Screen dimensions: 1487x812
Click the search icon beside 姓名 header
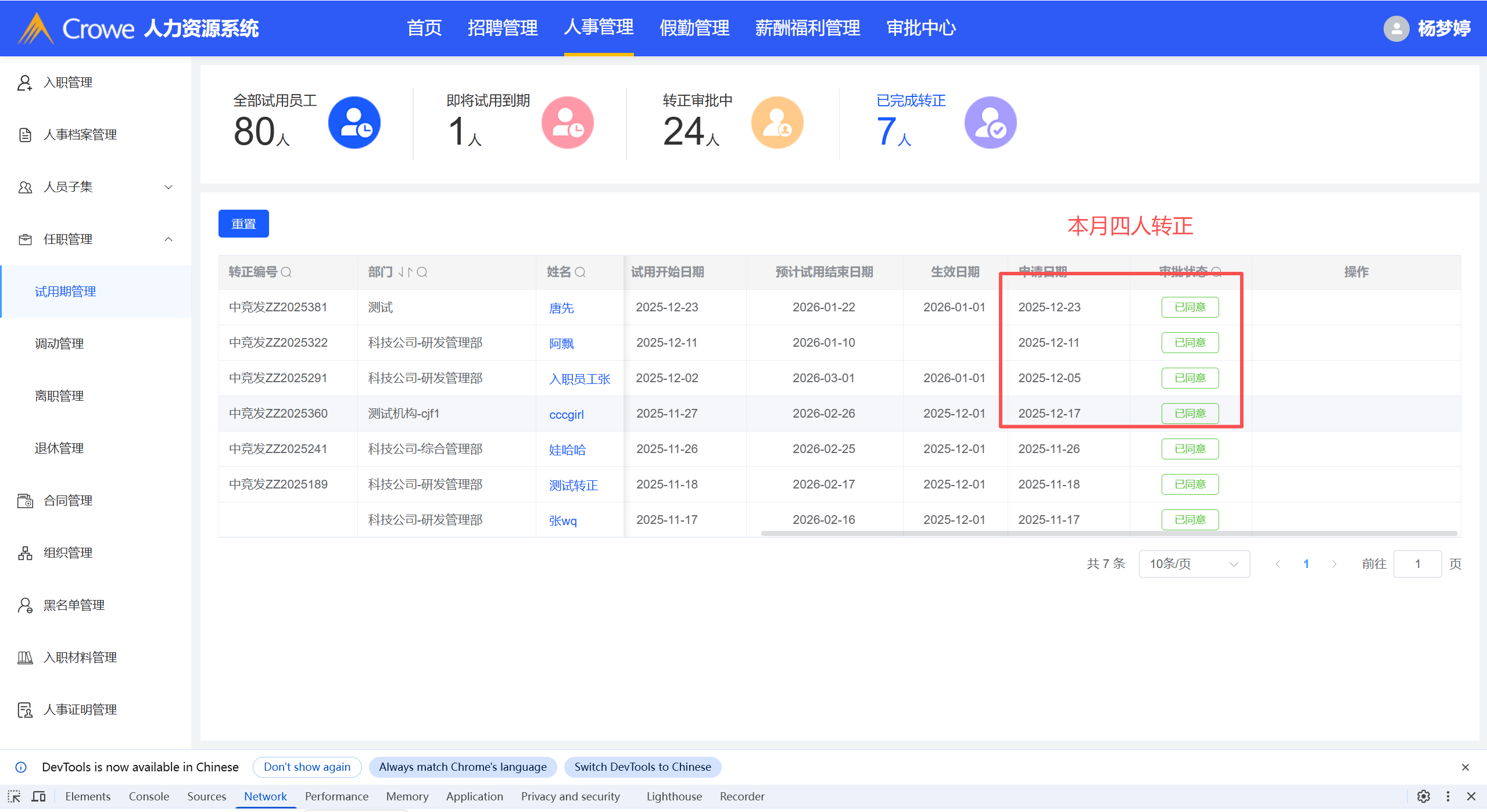(580, 272)
